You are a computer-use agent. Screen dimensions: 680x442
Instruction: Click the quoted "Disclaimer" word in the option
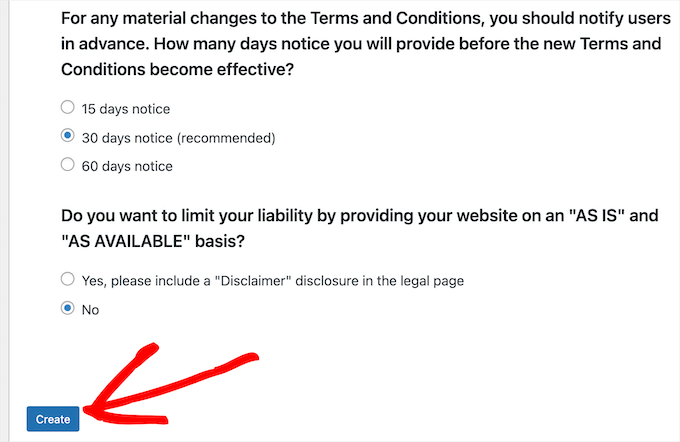pos(253,281)
